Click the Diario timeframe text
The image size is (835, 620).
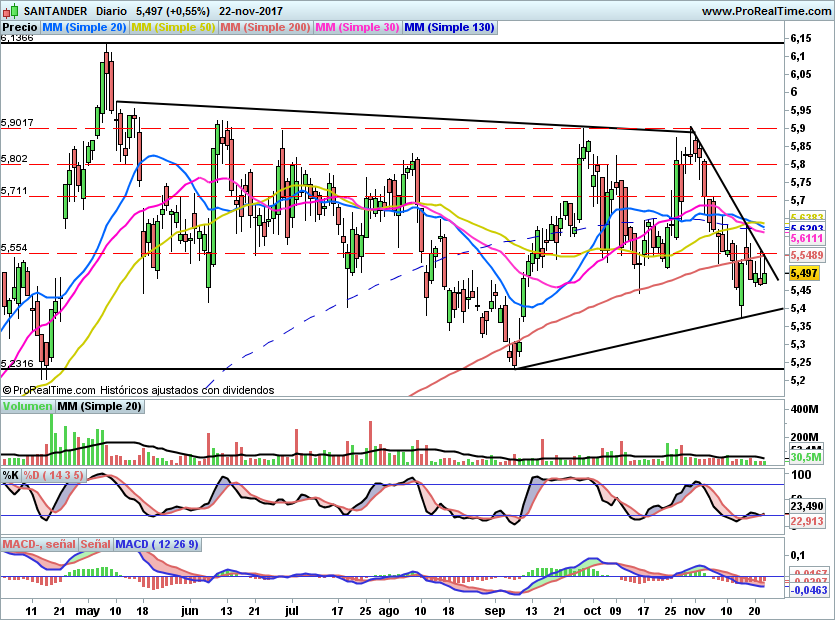tap(111, 11)
